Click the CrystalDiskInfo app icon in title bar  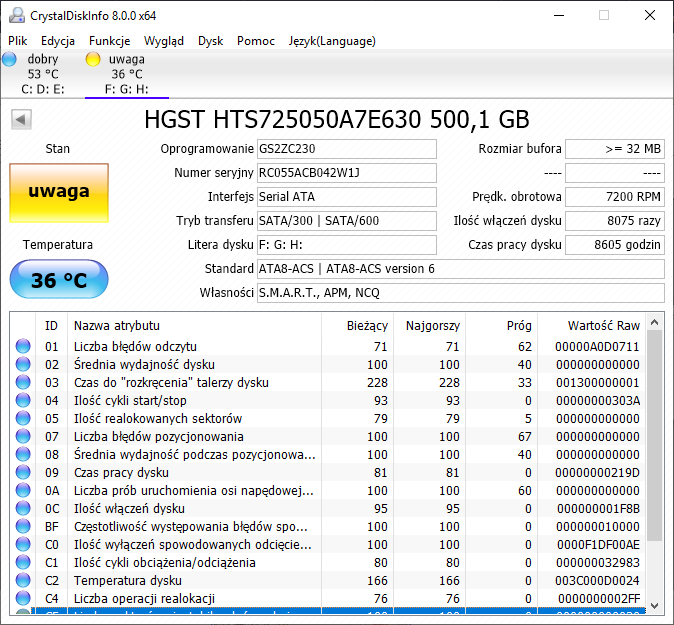tap(17, 15)
